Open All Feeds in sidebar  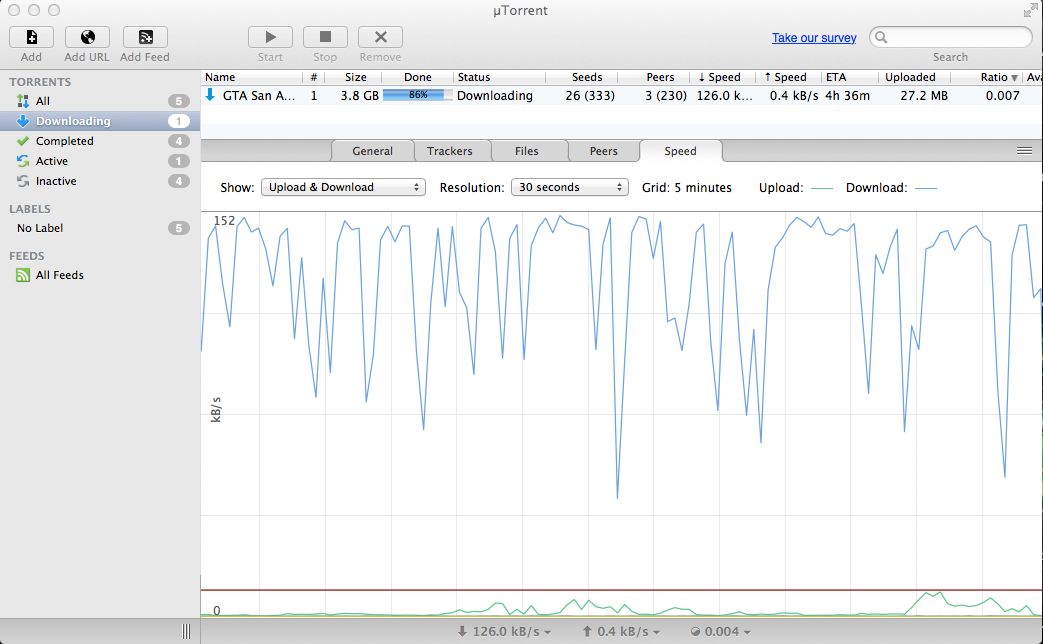(100, 275)
